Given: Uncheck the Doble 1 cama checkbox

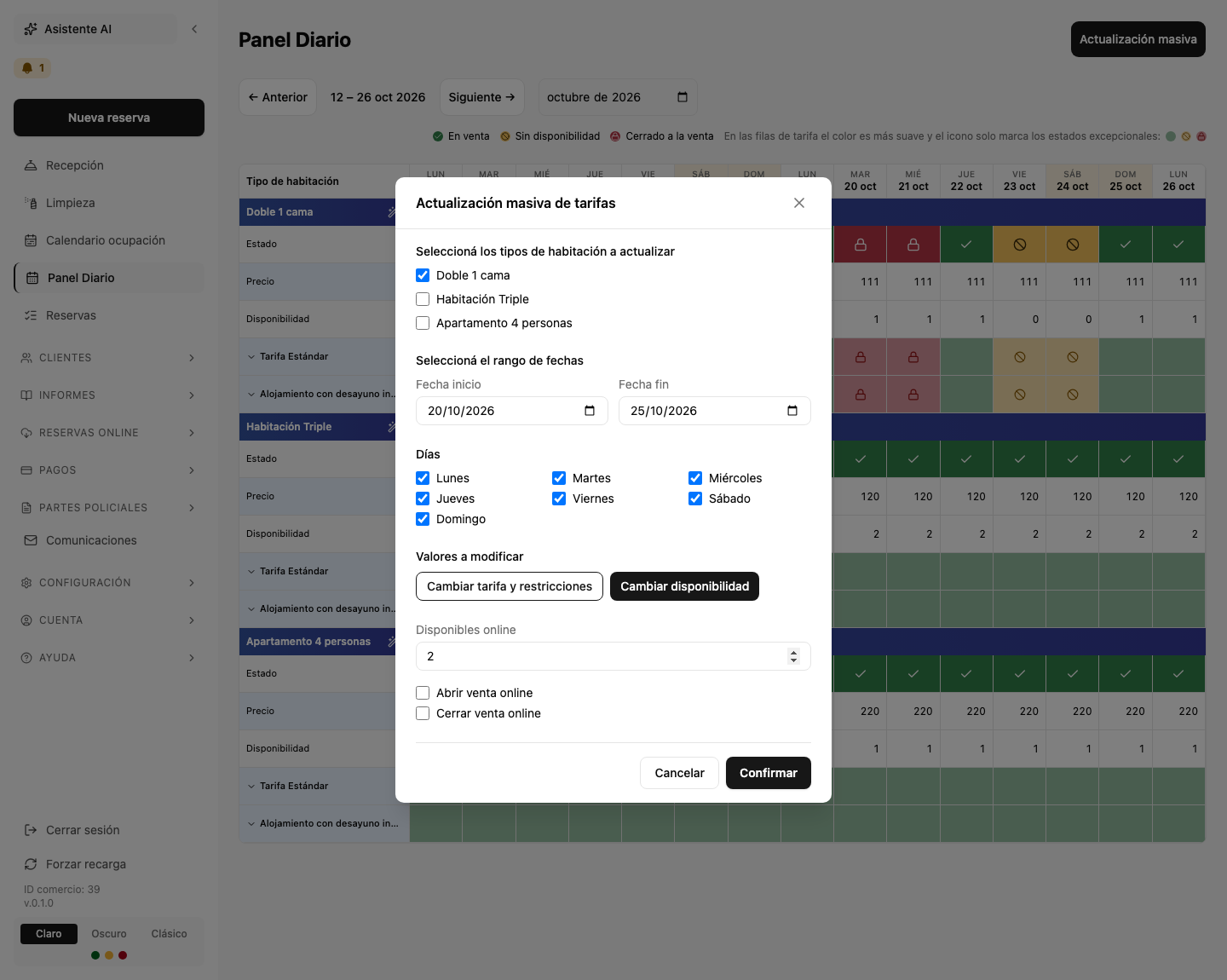Looking at the screenshot, I should click(423, 275).
